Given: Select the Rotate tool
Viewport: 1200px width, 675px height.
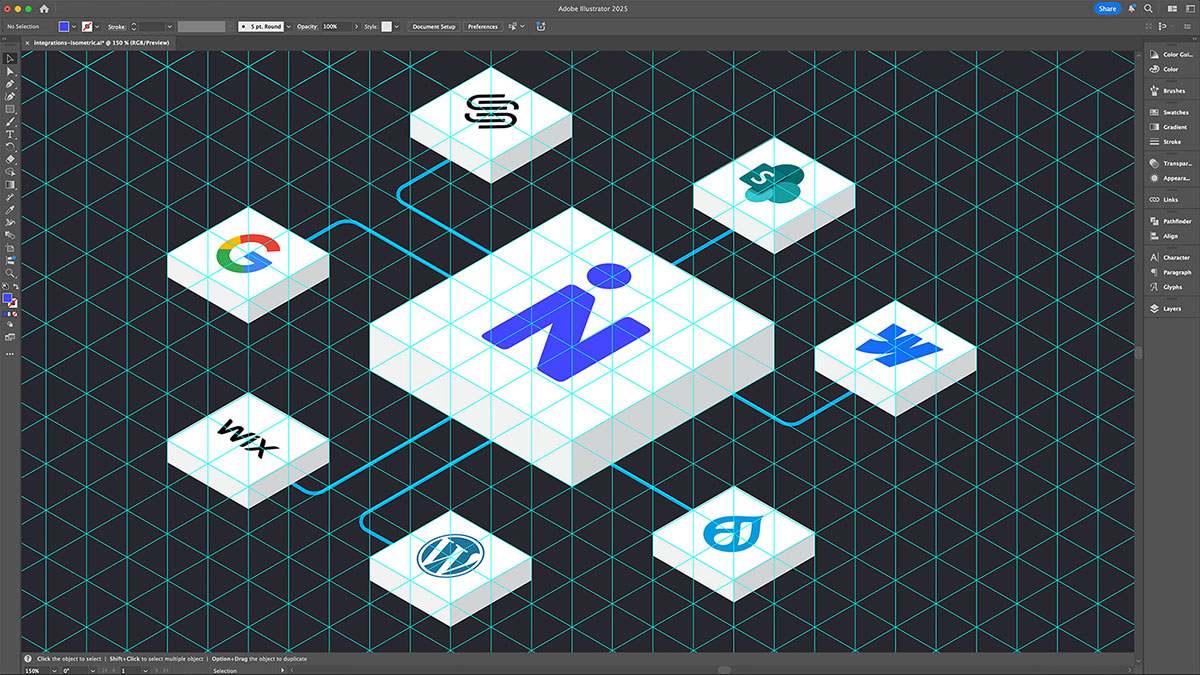Looking at the screenshot, I should pyautogui.click(x=10, y=146).
